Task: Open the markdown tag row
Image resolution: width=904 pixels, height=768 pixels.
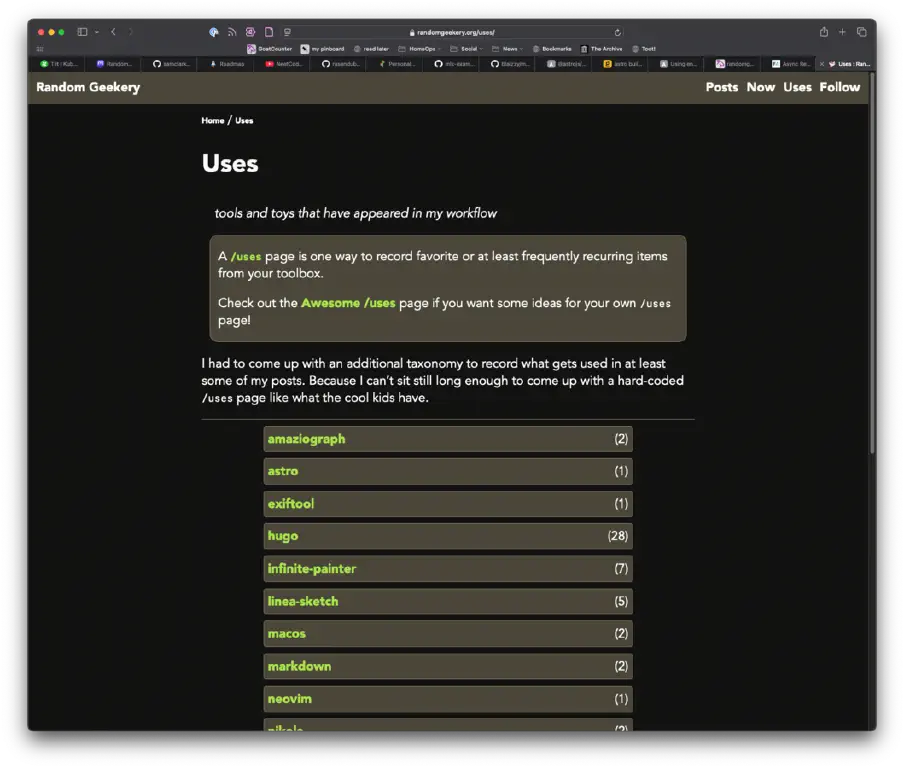Action: point(448,667)
